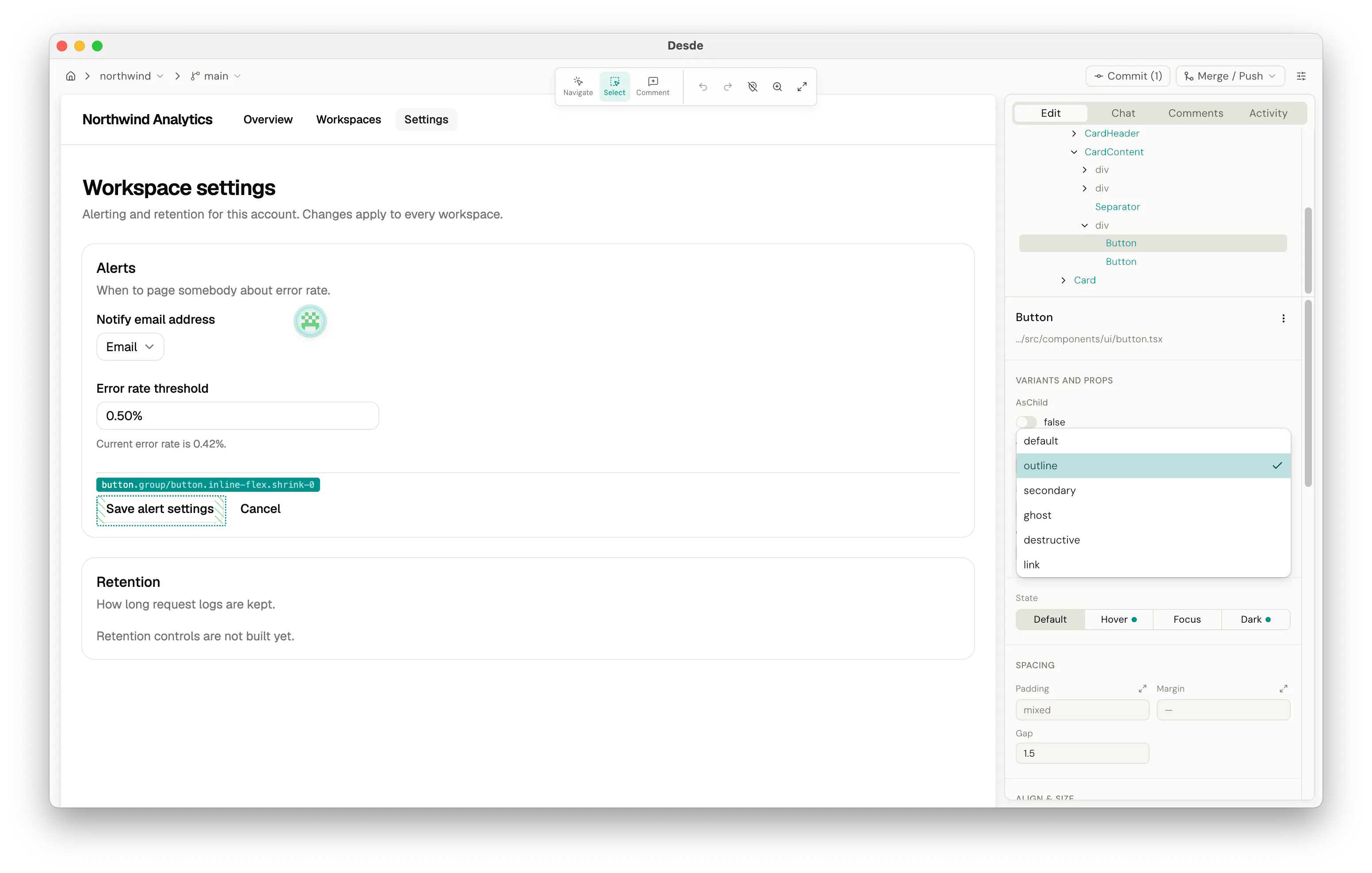Collapse the CardContent tree node
The image size is (1372, 873).
tap(1074, 152)
